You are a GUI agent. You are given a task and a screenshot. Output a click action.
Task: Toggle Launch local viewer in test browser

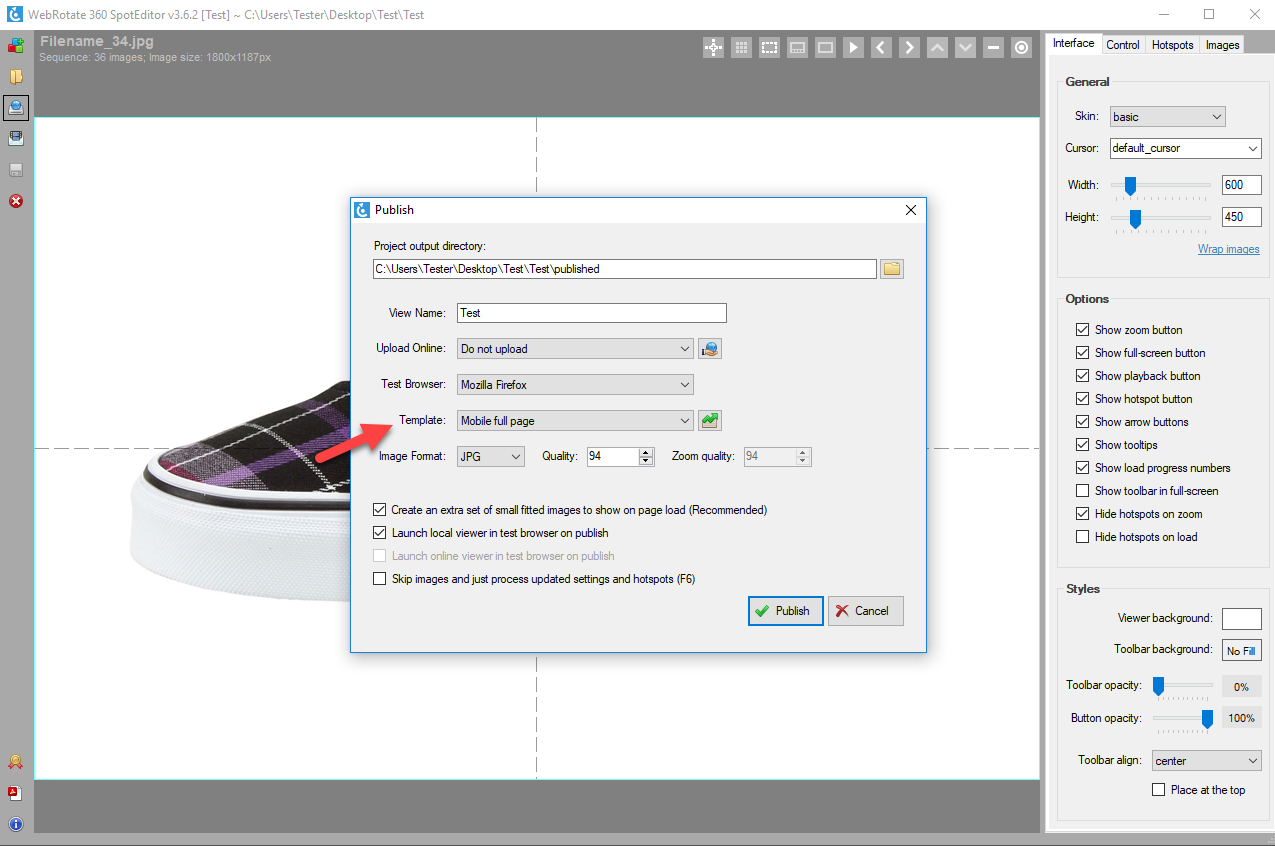[379, 533]
